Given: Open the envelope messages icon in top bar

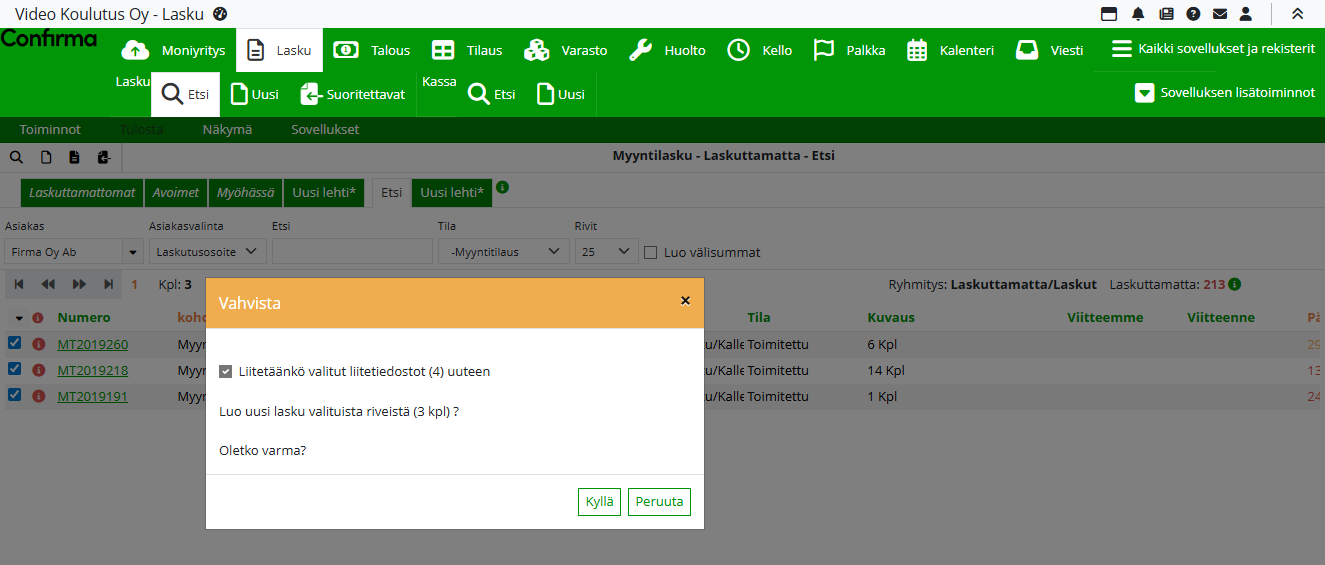Looking at the screenshot, I should (x=1220, y=14).
